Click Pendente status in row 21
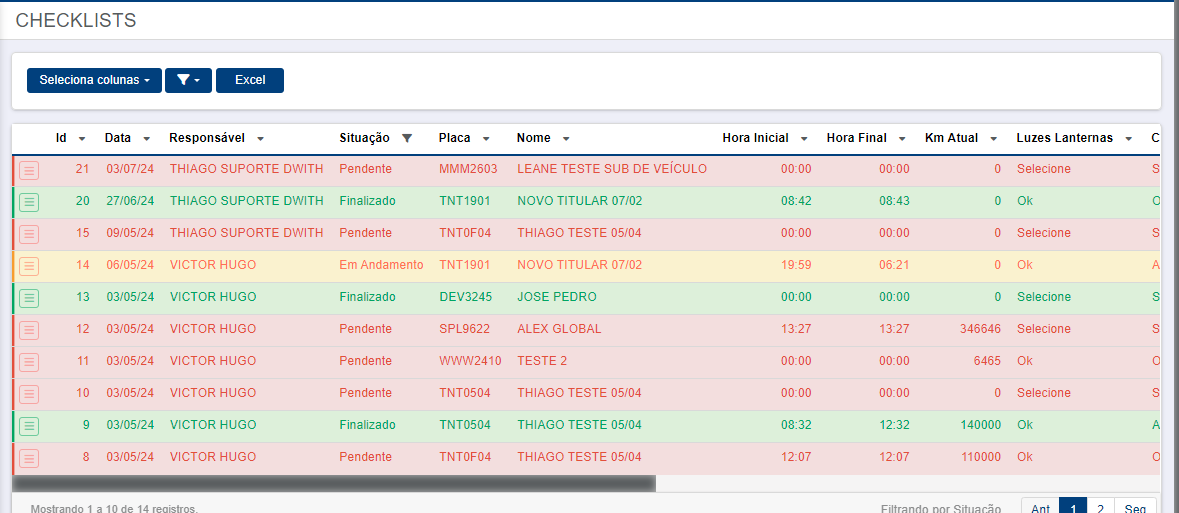Image resolution: width=1179 pixels, height=513 pixels. click(x=365, y=169)
